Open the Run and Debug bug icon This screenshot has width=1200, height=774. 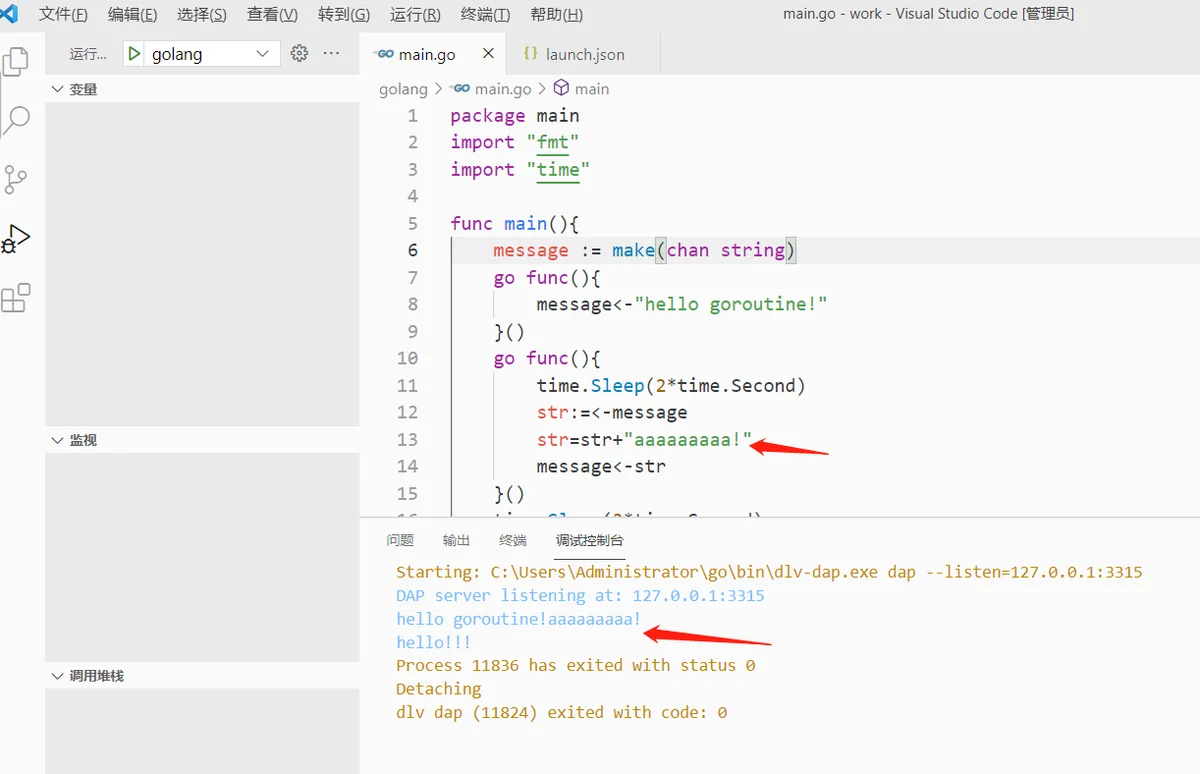(x=16, y=239)
